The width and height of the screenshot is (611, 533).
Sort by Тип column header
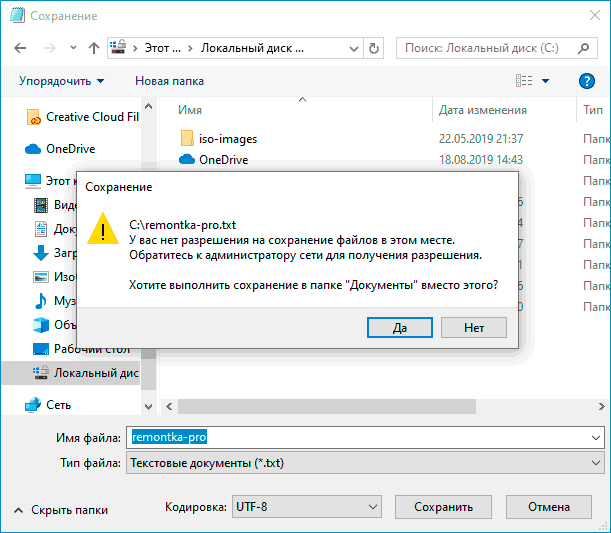(x=593, y=110)
